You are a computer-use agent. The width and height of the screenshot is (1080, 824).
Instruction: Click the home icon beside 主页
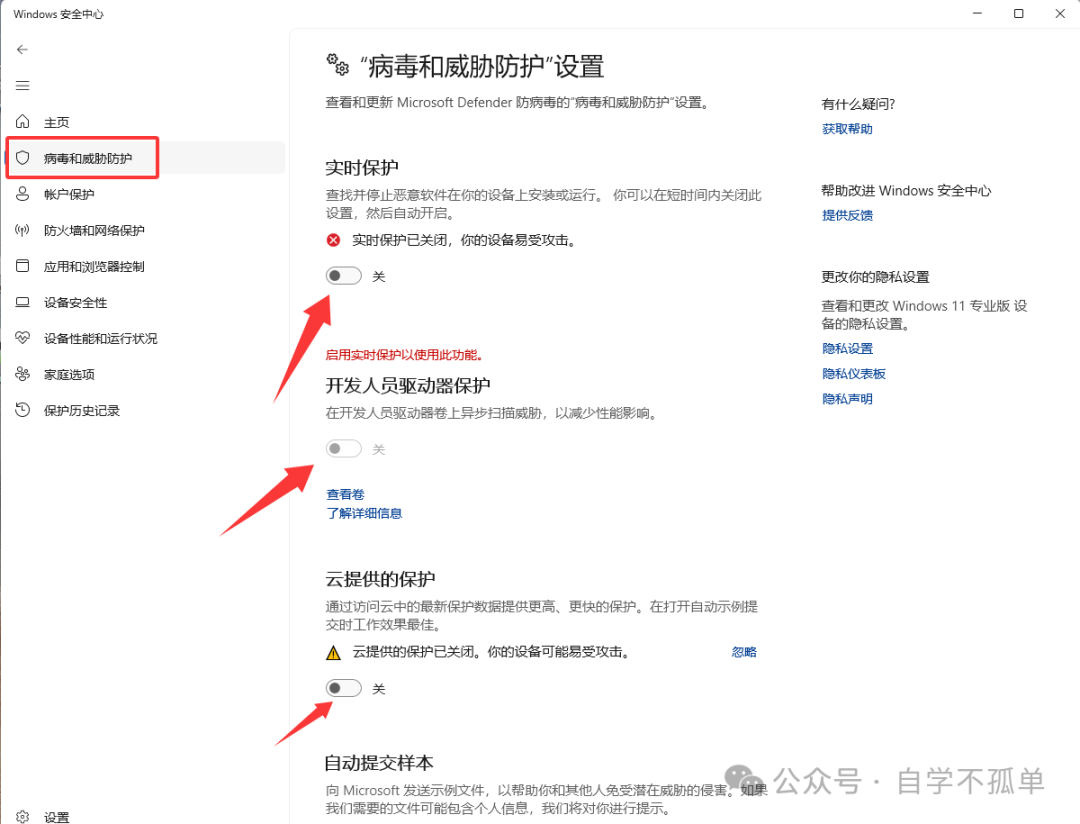[23, 121]
